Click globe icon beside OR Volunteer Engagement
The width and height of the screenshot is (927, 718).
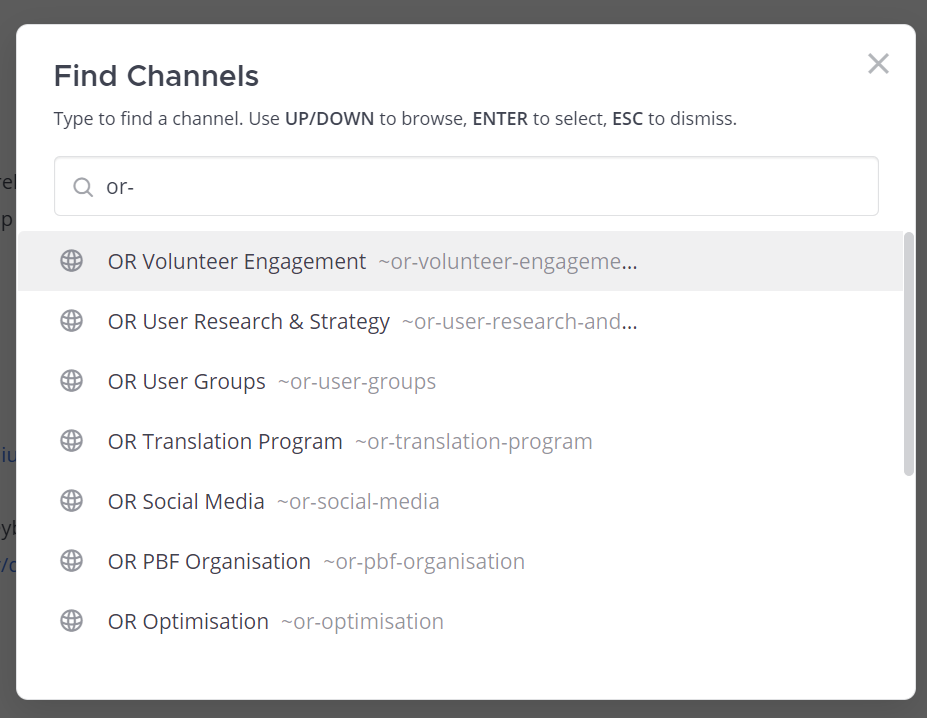coord(71,261)
